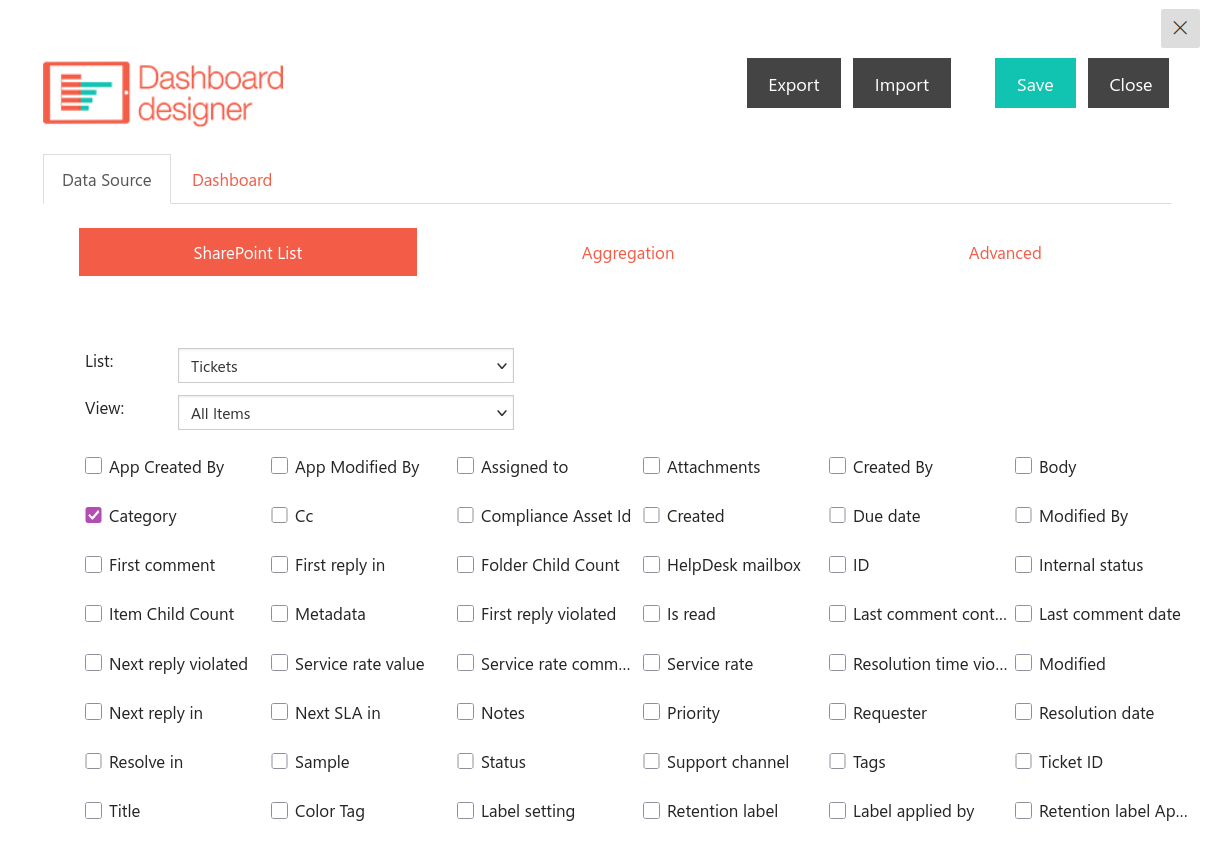Select the SharePoint List section
Viewport: 1209px width, 842px height.
(248, 253)
